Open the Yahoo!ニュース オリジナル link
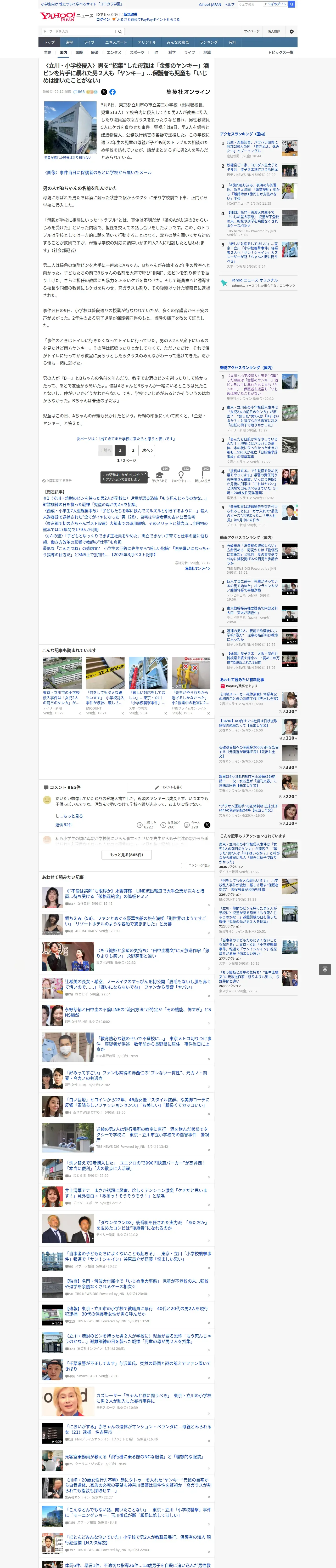This screenshot has height=1568, width=336. [254, 281]
